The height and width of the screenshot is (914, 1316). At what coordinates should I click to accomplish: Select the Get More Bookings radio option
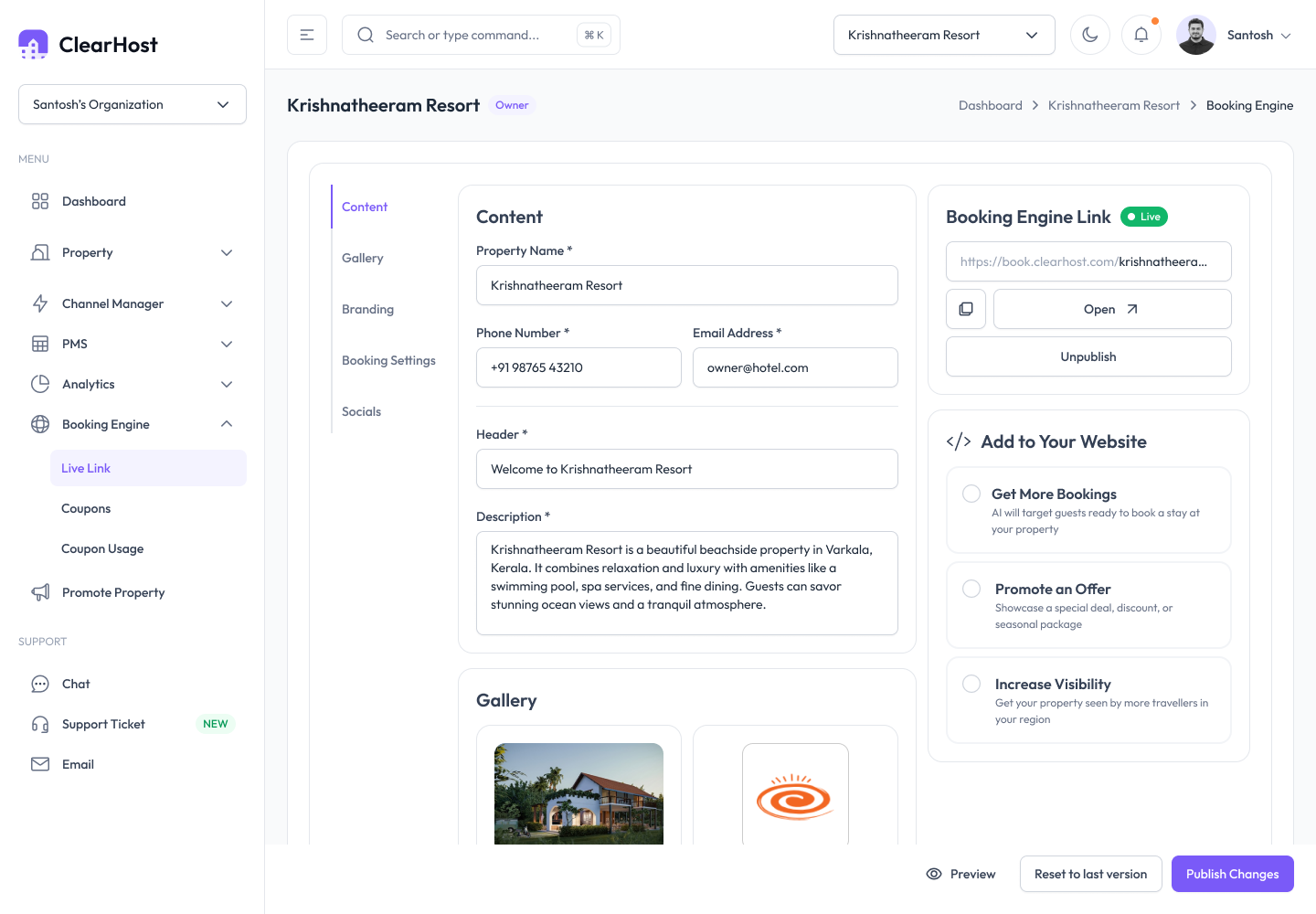point(971,494)
